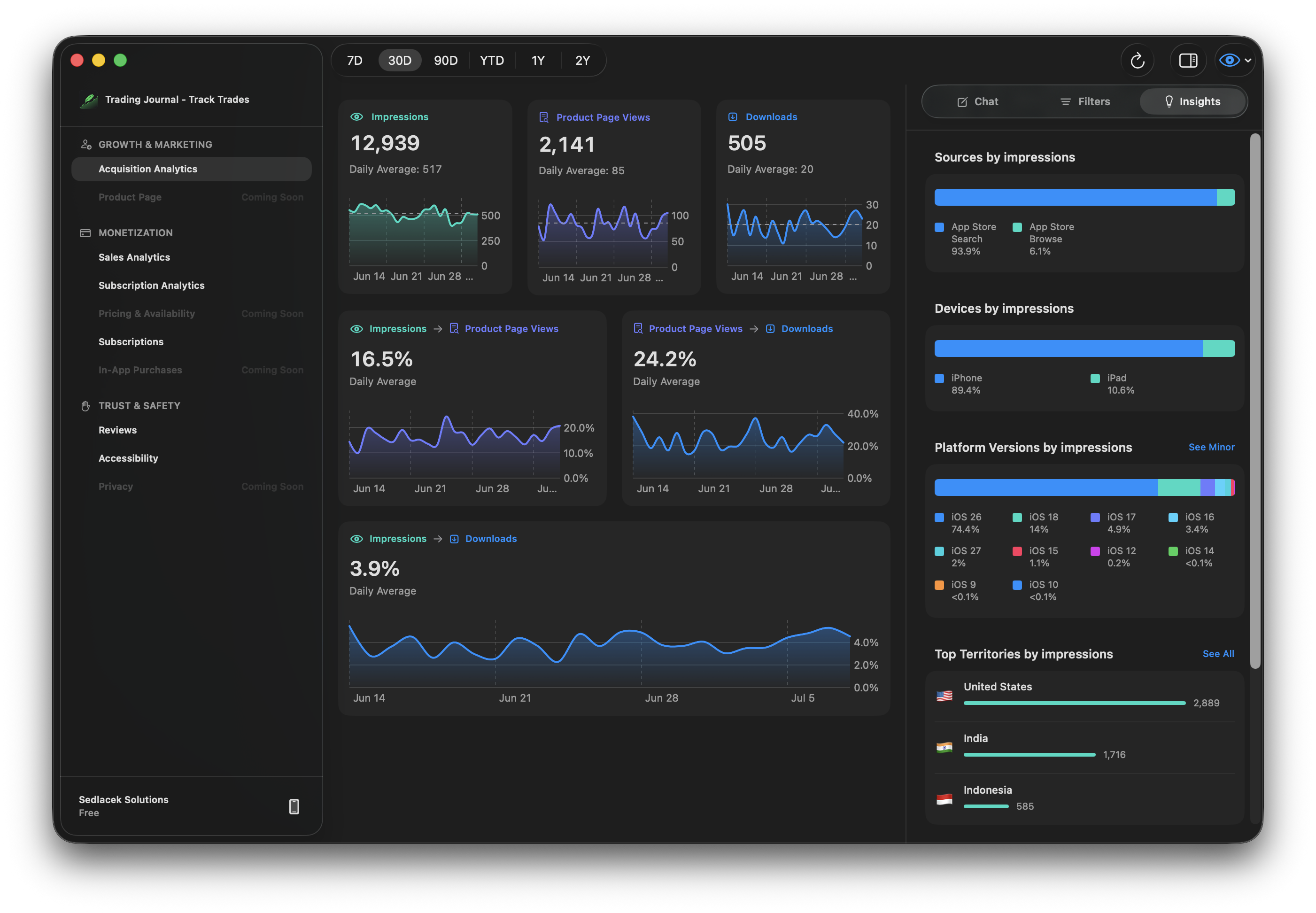Click the Pricing & Availability sidebar item
This screenshot has width=1316, height=913.
[x=191, y=313]
